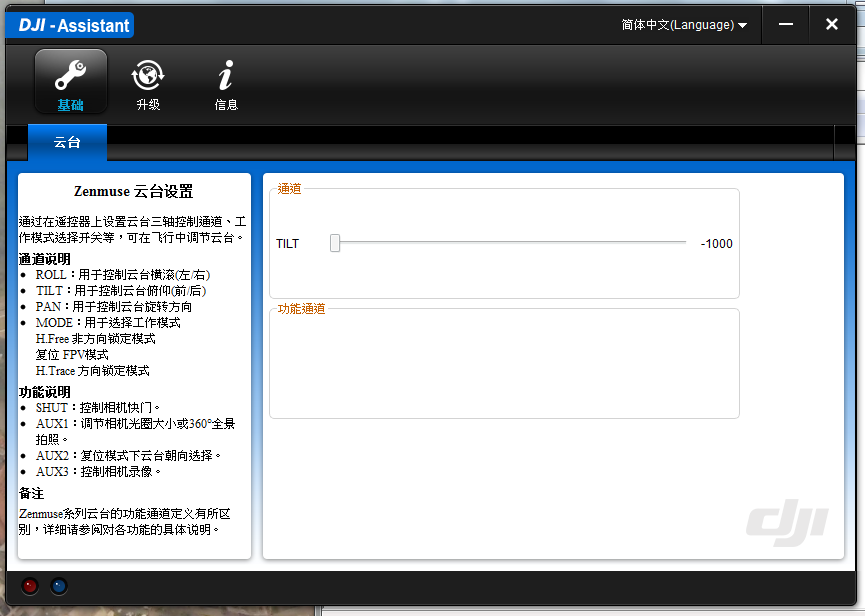Close the DJI Assistant window
The width and height of the screenshot is (865, 616).
[832, 25]
